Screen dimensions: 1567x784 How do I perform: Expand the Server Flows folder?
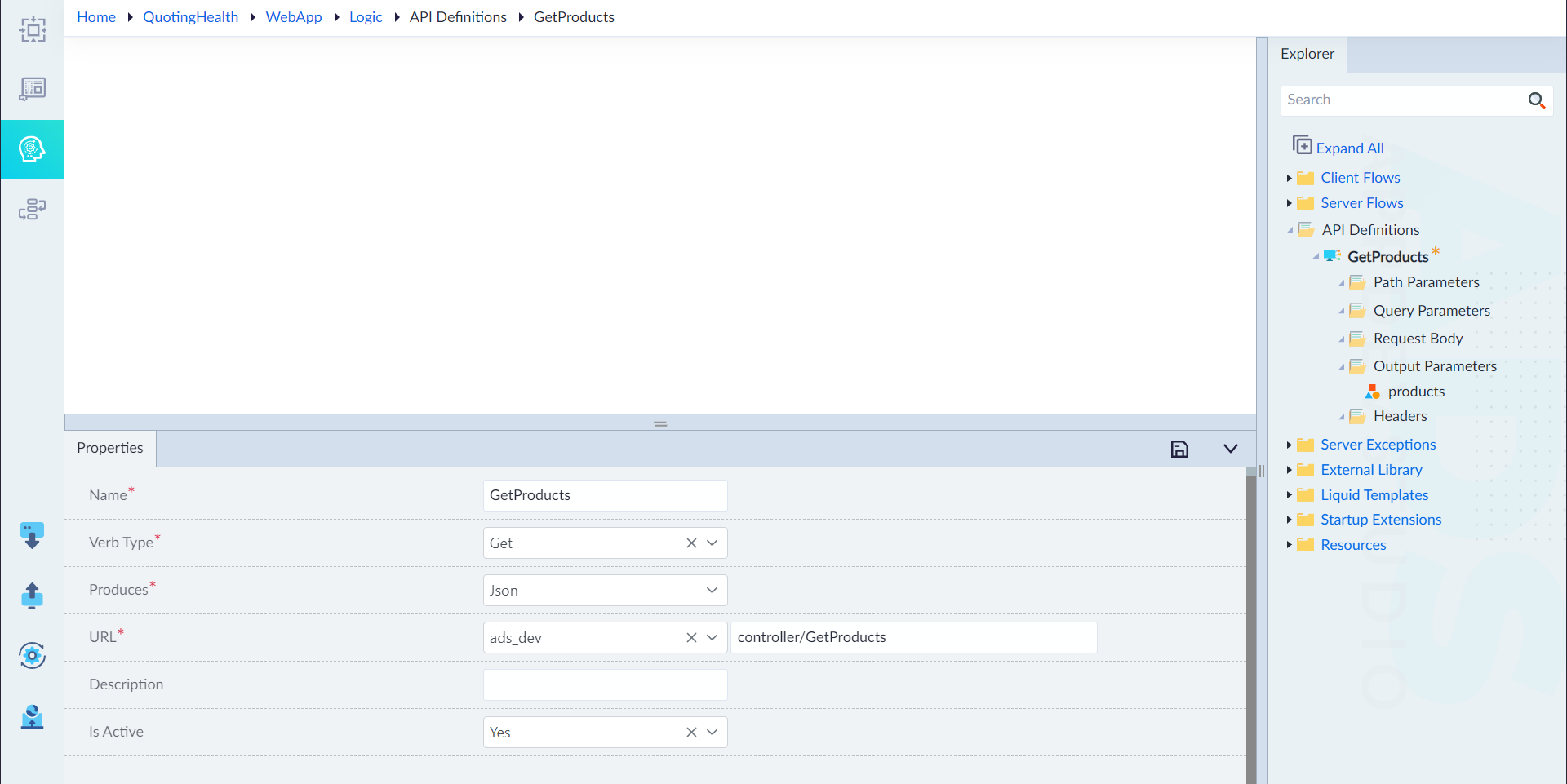pyautogui.click(x=1289, y=203)
